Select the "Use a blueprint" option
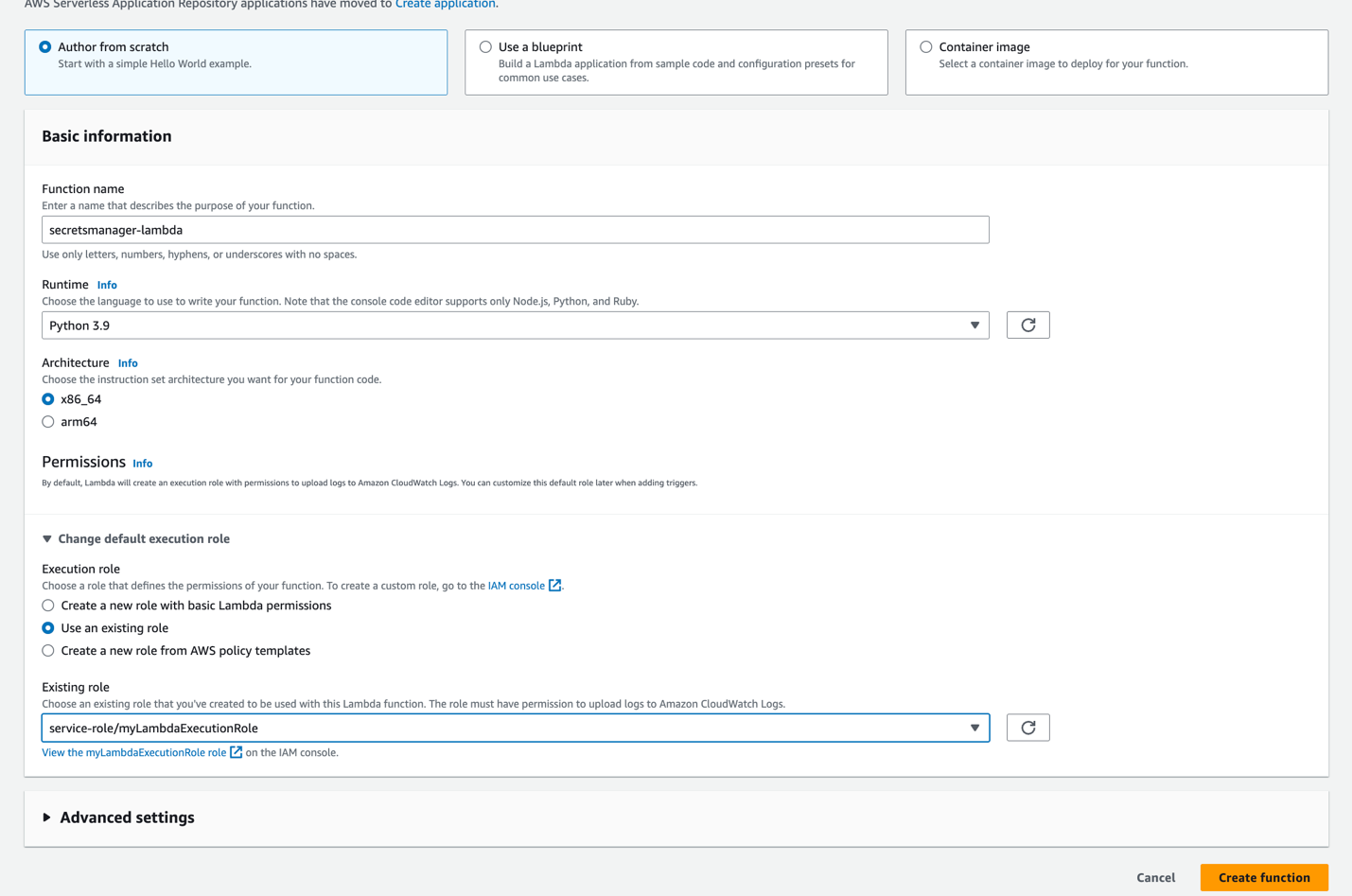 485,46
